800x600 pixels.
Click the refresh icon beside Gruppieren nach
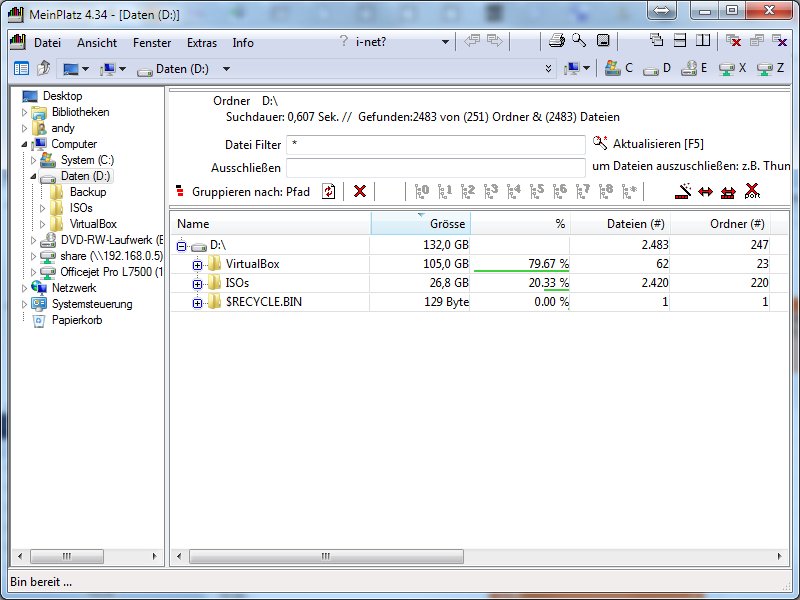[x=328, y=191]
